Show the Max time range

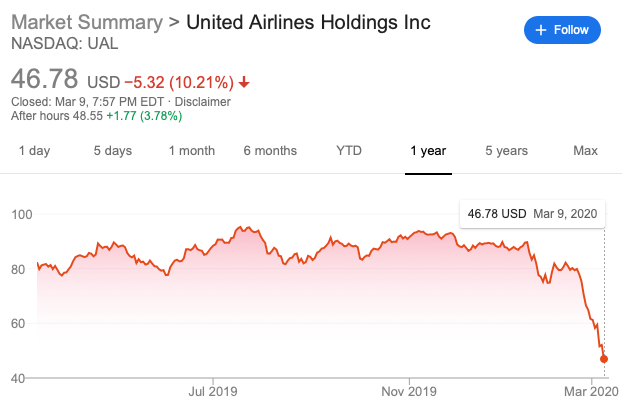tap(585, 151)
